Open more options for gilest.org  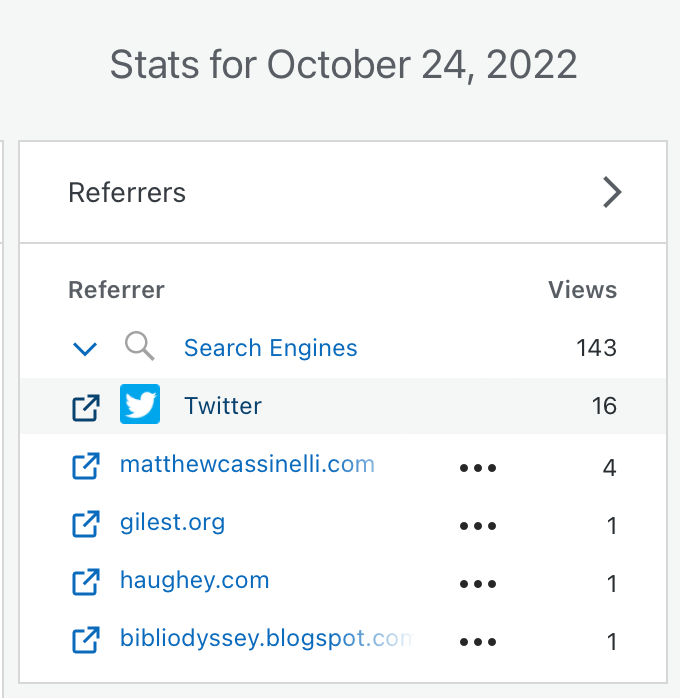pos(478,526)
